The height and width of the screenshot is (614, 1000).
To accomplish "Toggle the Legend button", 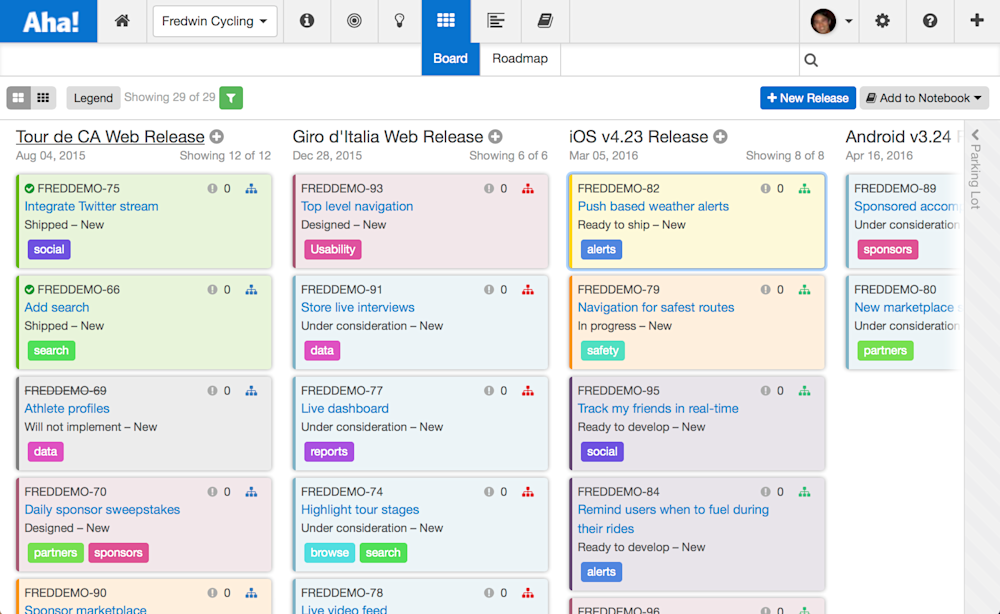I will coord(93,98).
